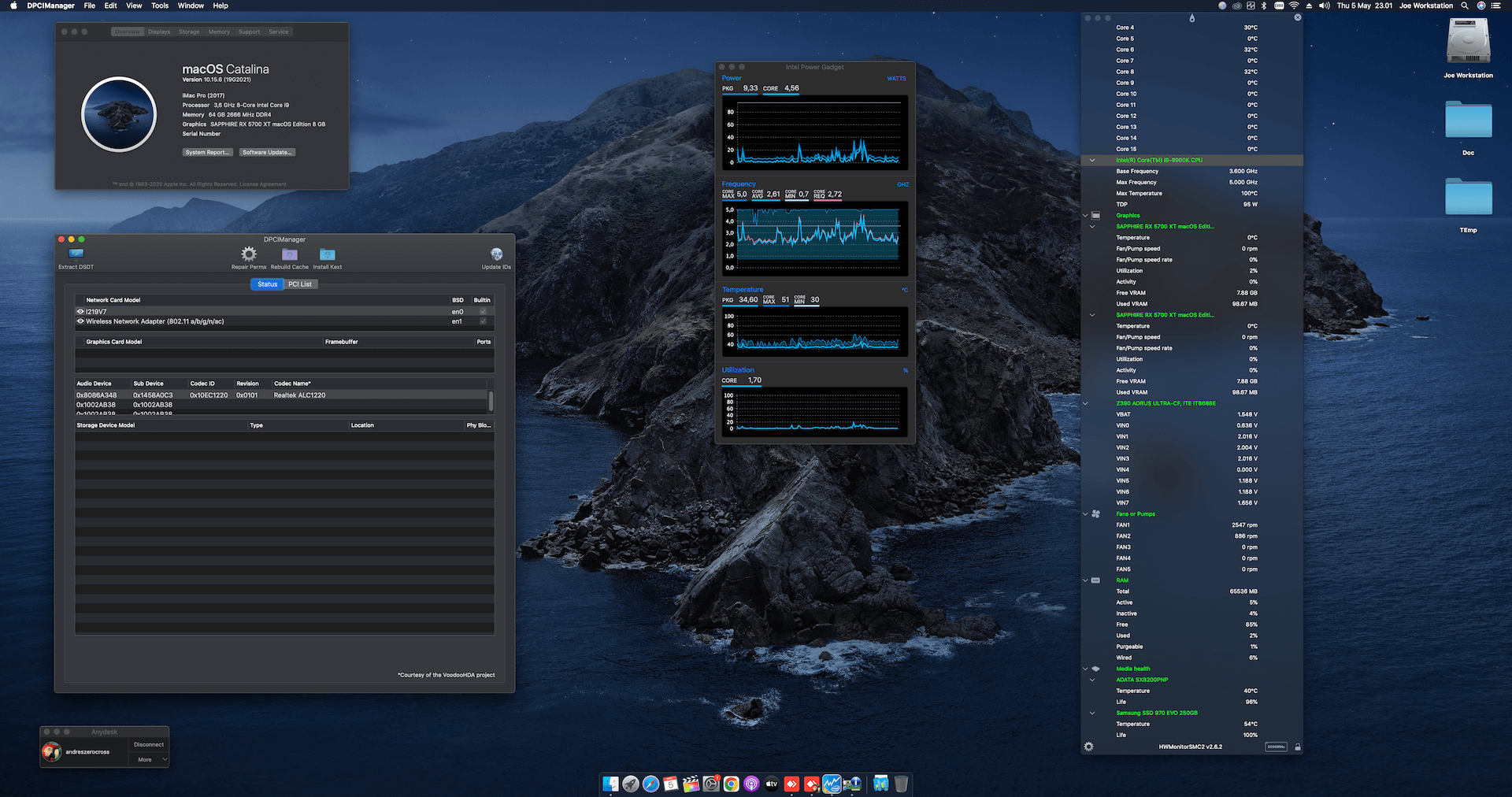This screenshot has height=797, width=1512.
Task: Open Intel Power Gadget from the dock
Action: (x=832, y=784)
